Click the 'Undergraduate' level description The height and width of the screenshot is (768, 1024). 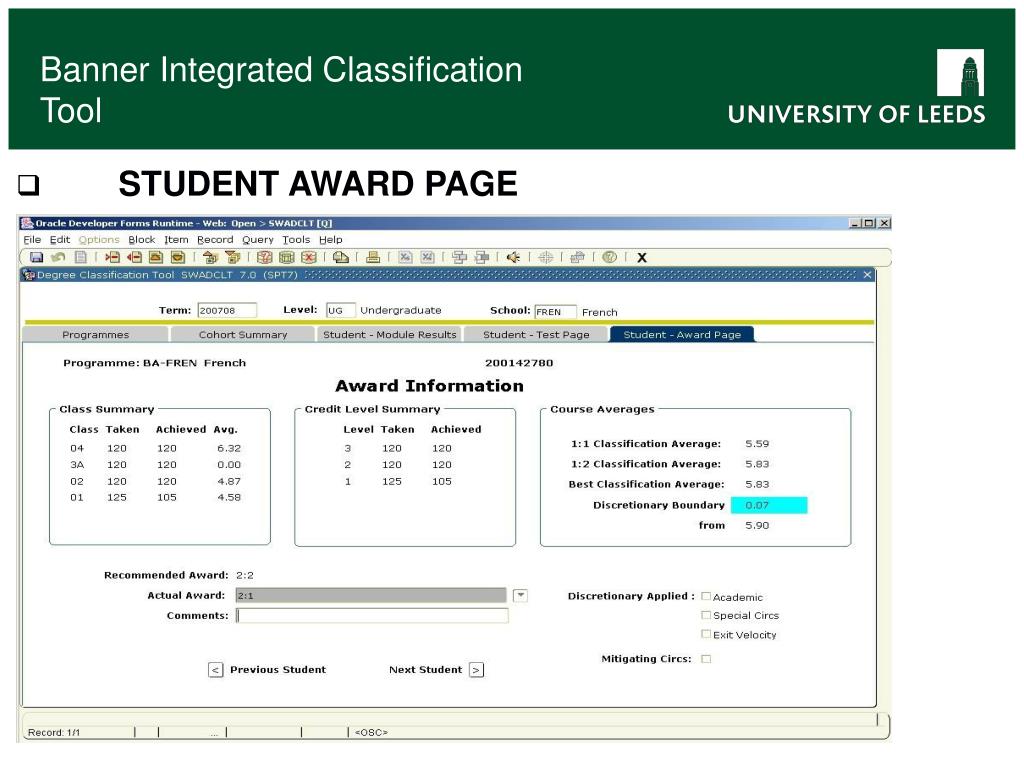tap(401, 311)
